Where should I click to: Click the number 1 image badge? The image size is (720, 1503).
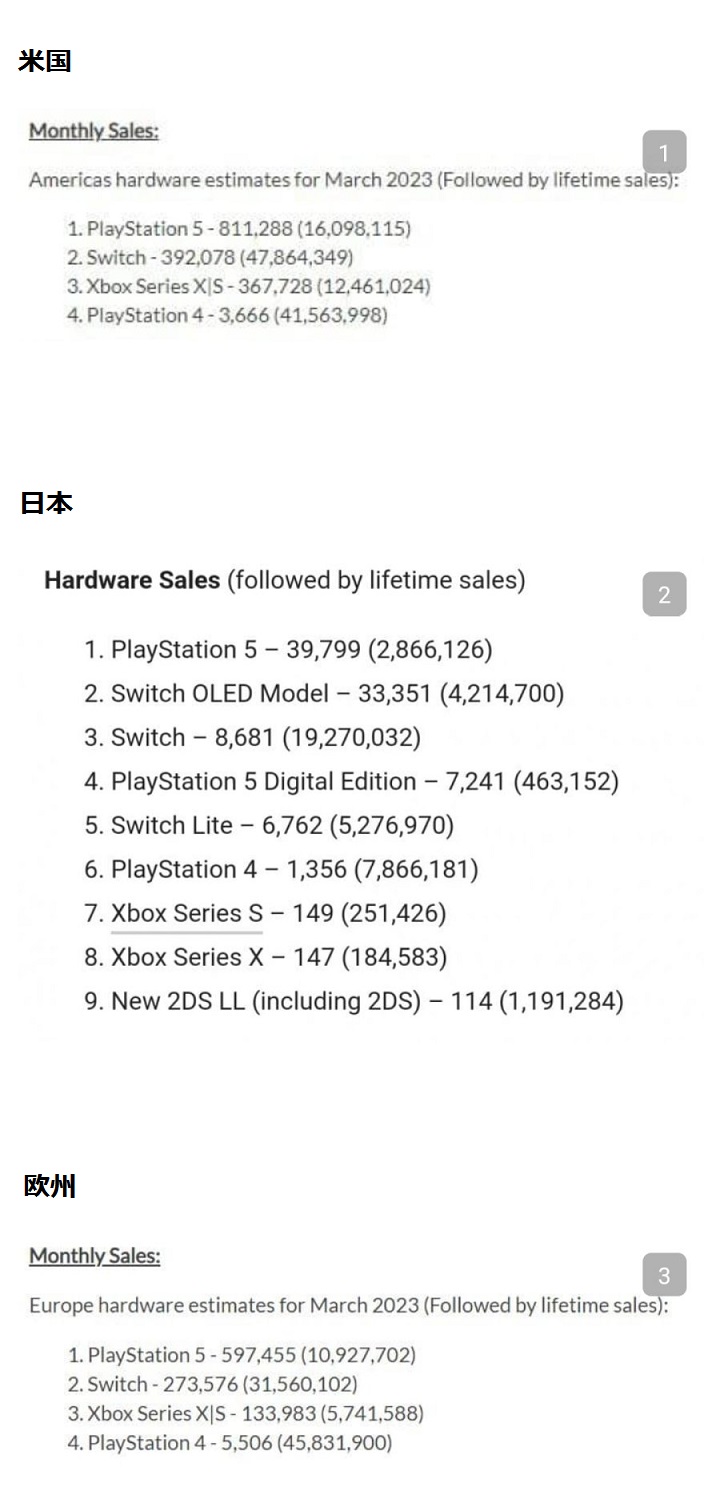tap(664, 153)
